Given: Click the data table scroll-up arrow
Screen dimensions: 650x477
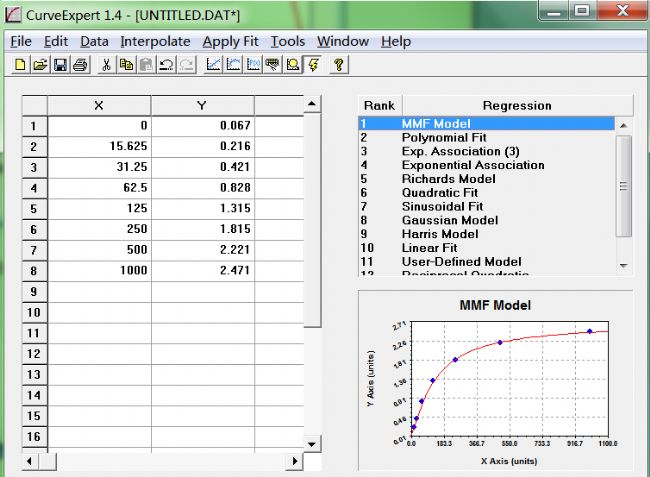Looking at the screenshot, I should point(312,104).
